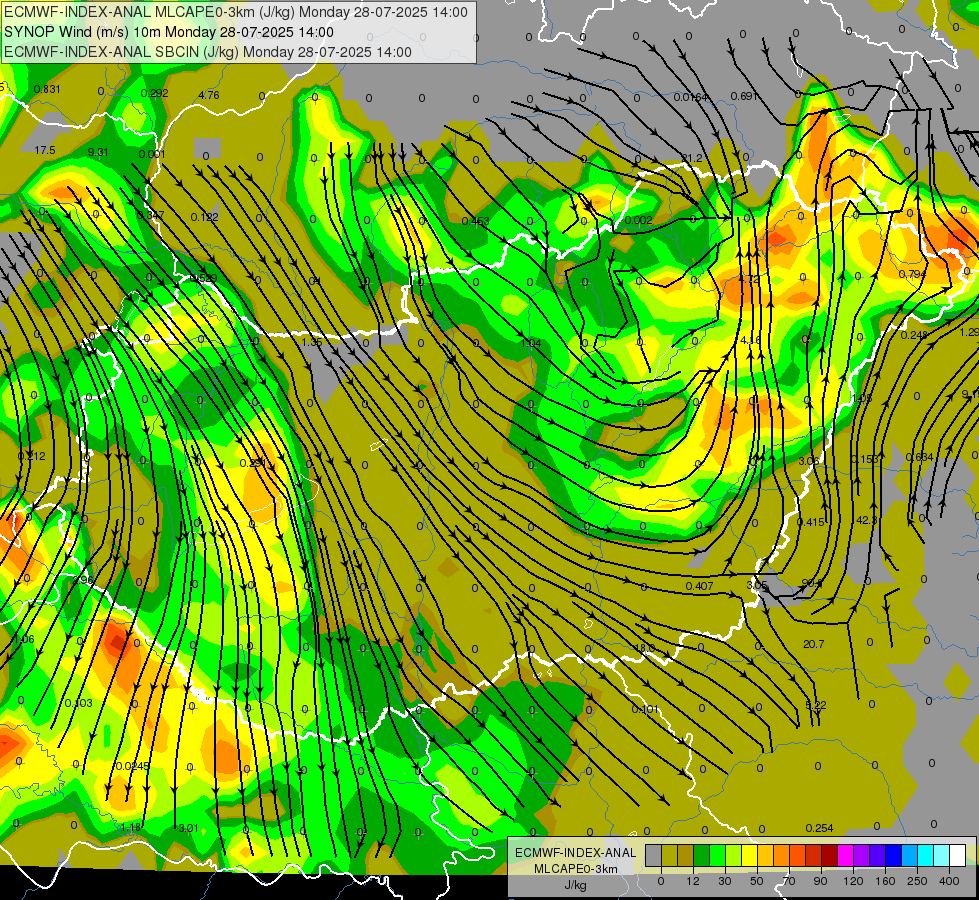Select the pure blue legend swatch
This screenshot has width=979, height=900.
894,855
